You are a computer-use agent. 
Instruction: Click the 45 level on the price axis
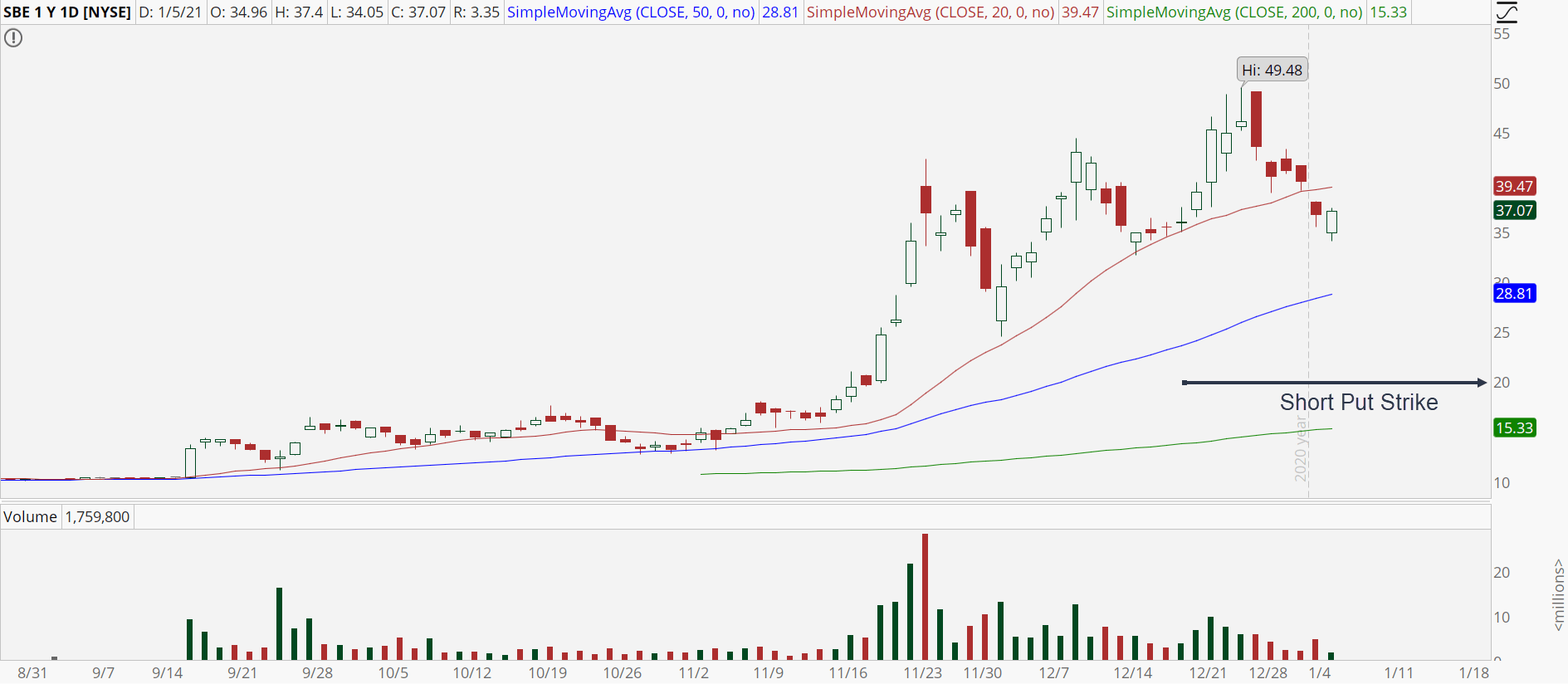point(1502,134)
